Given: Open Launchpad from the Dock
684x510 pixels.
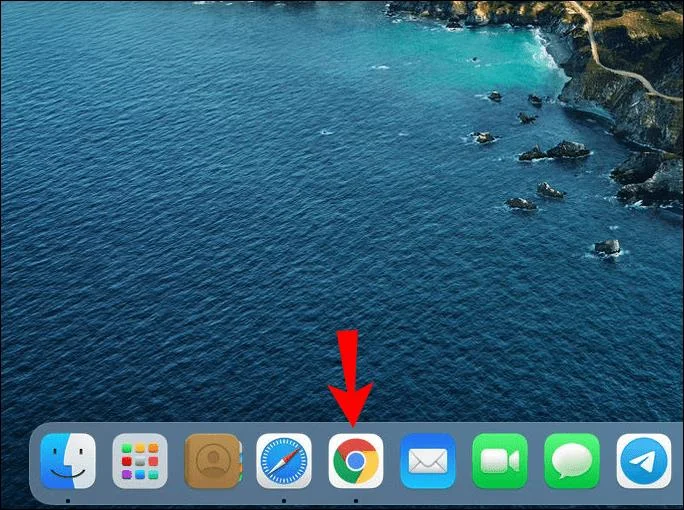Looking at the screenshot, I should 140,461.
